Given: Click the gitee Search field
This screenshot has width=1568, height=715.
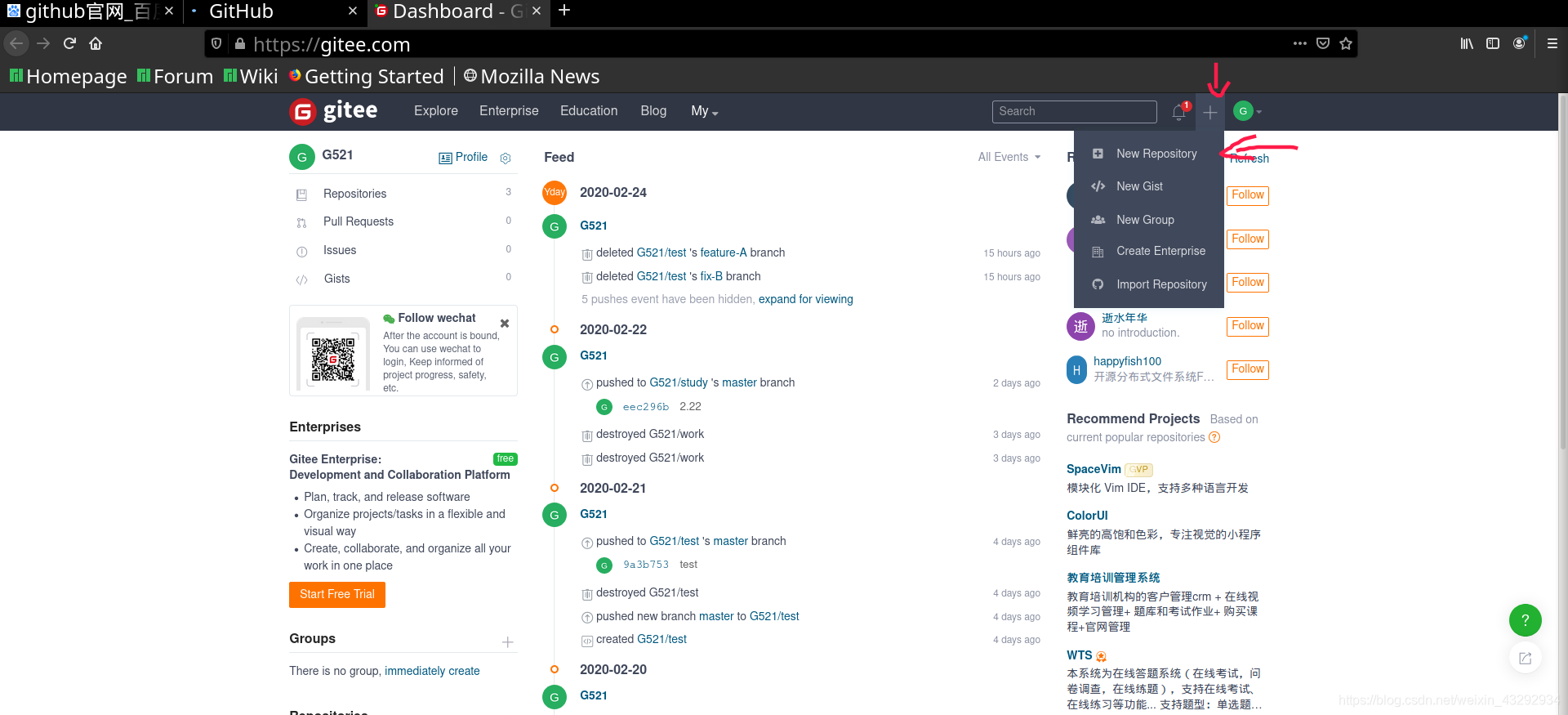Looking at the screenshot, I should click(x=1074, y=111).
